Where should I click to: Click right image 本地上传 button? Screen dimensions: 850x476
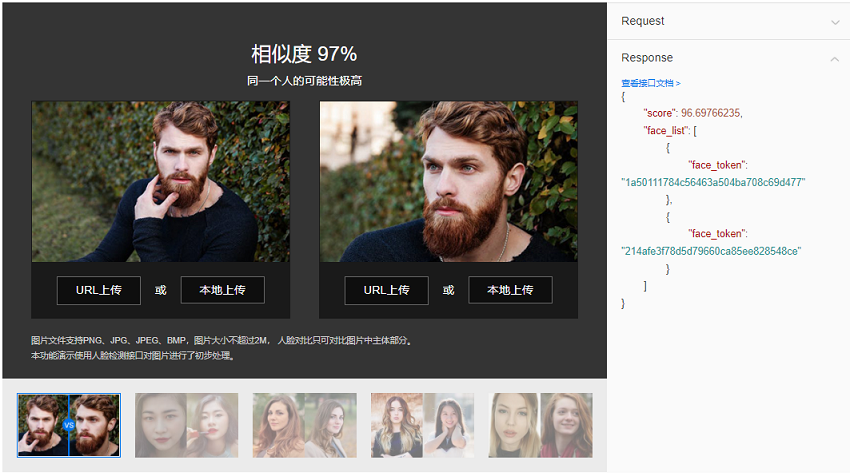pos(510,290)
